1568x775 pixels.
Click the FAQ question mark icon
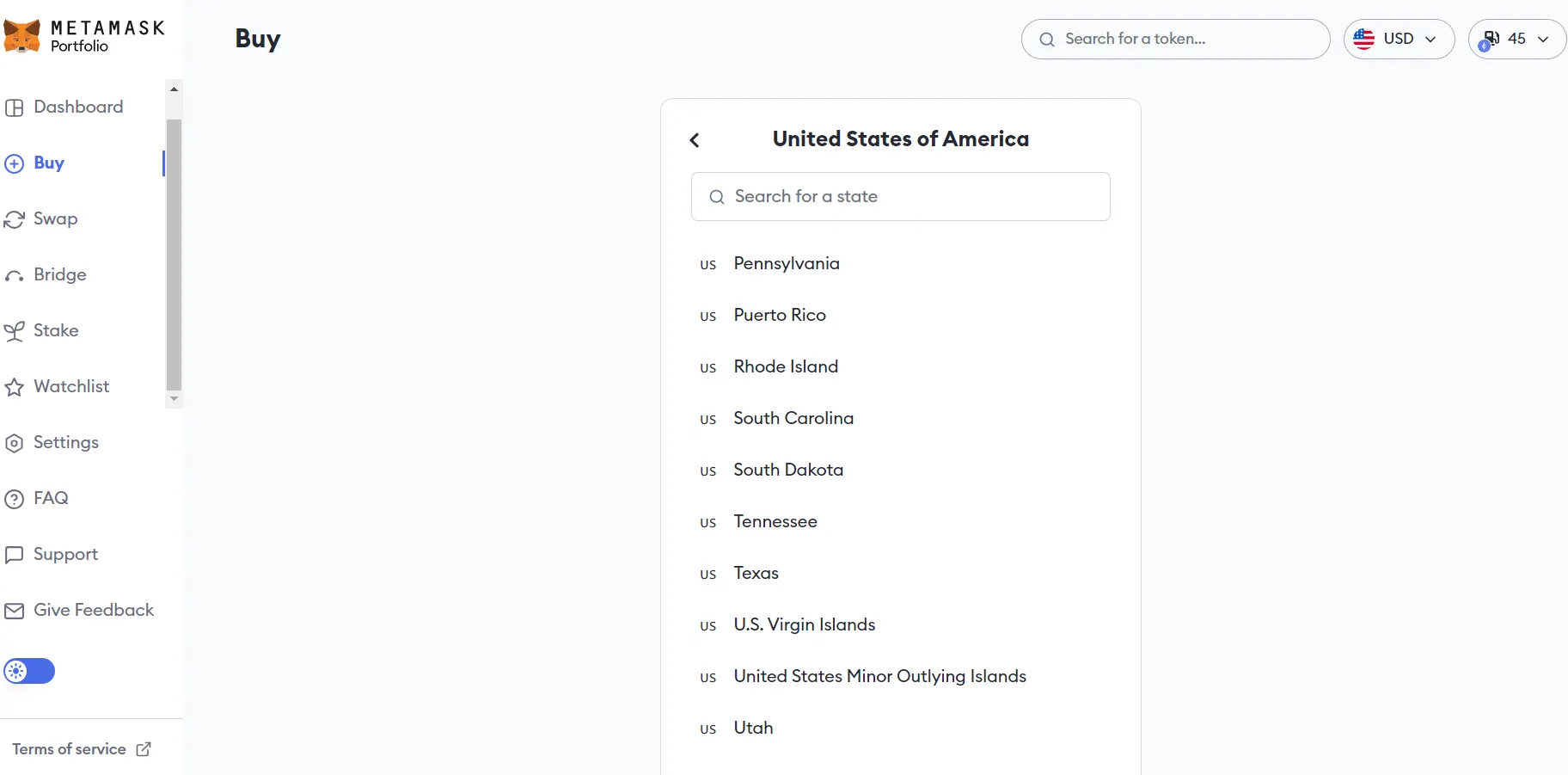click(x=15, y=499)
